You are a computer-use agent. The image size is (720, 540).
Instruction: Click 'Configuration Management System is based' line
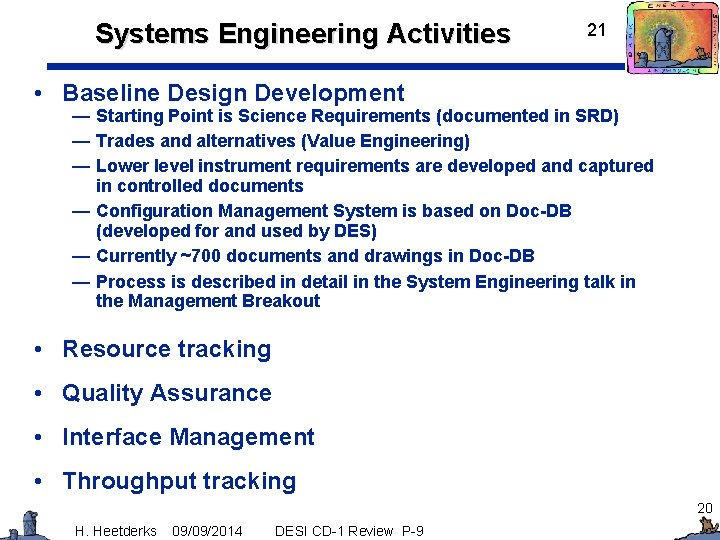(x=334, y=211)
